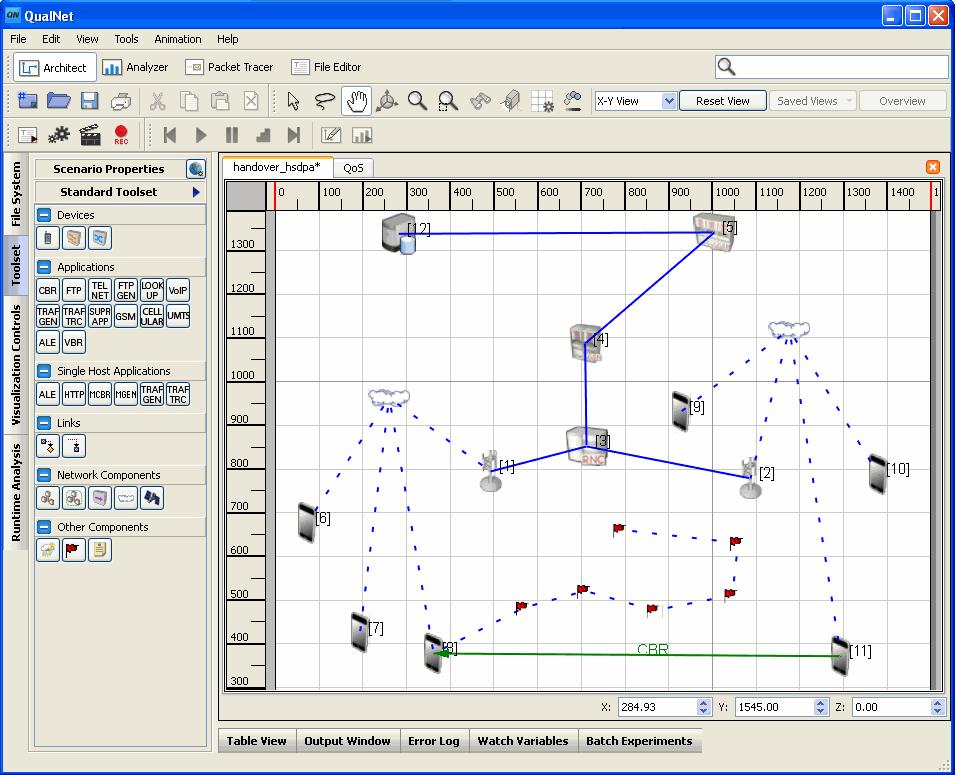The height and width of the screenshot is (775, 956).
Task: Activate the hand pan tool
Action: [x=356, y=101]
